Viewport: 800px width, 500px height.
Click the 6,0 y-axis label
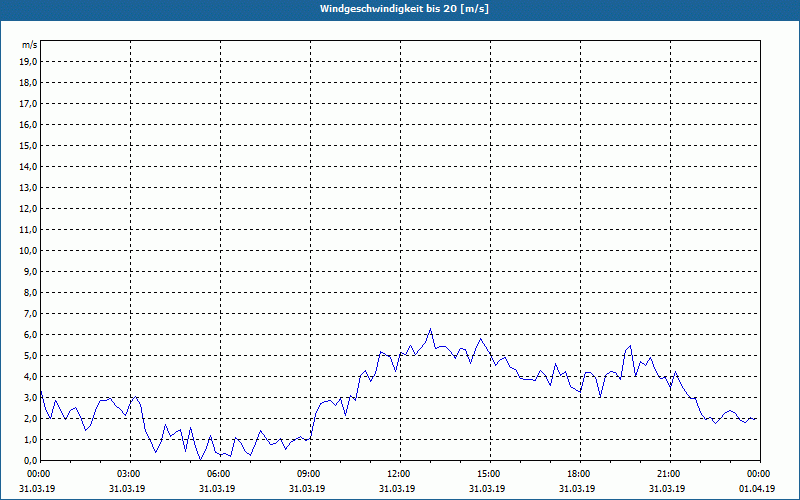tap(31, 335)
